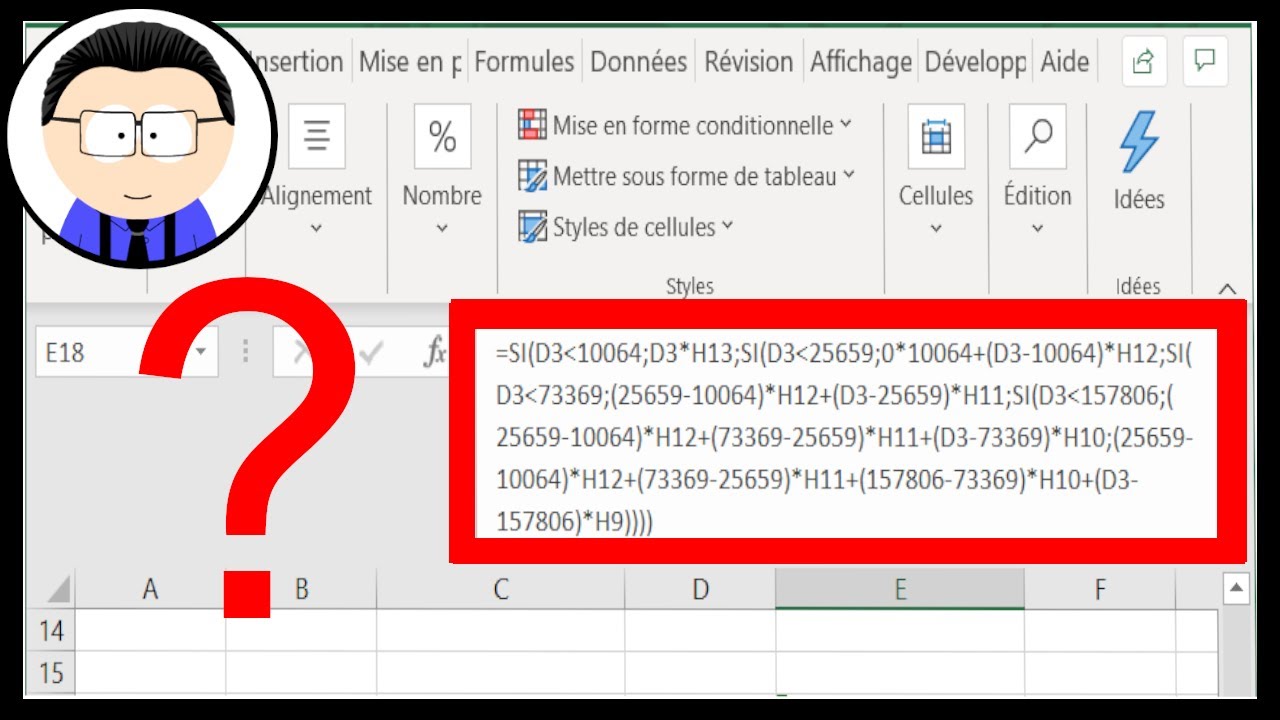Switch to the Formules tab
This screenshot has width=1280, height=720.
coord(524,62)
